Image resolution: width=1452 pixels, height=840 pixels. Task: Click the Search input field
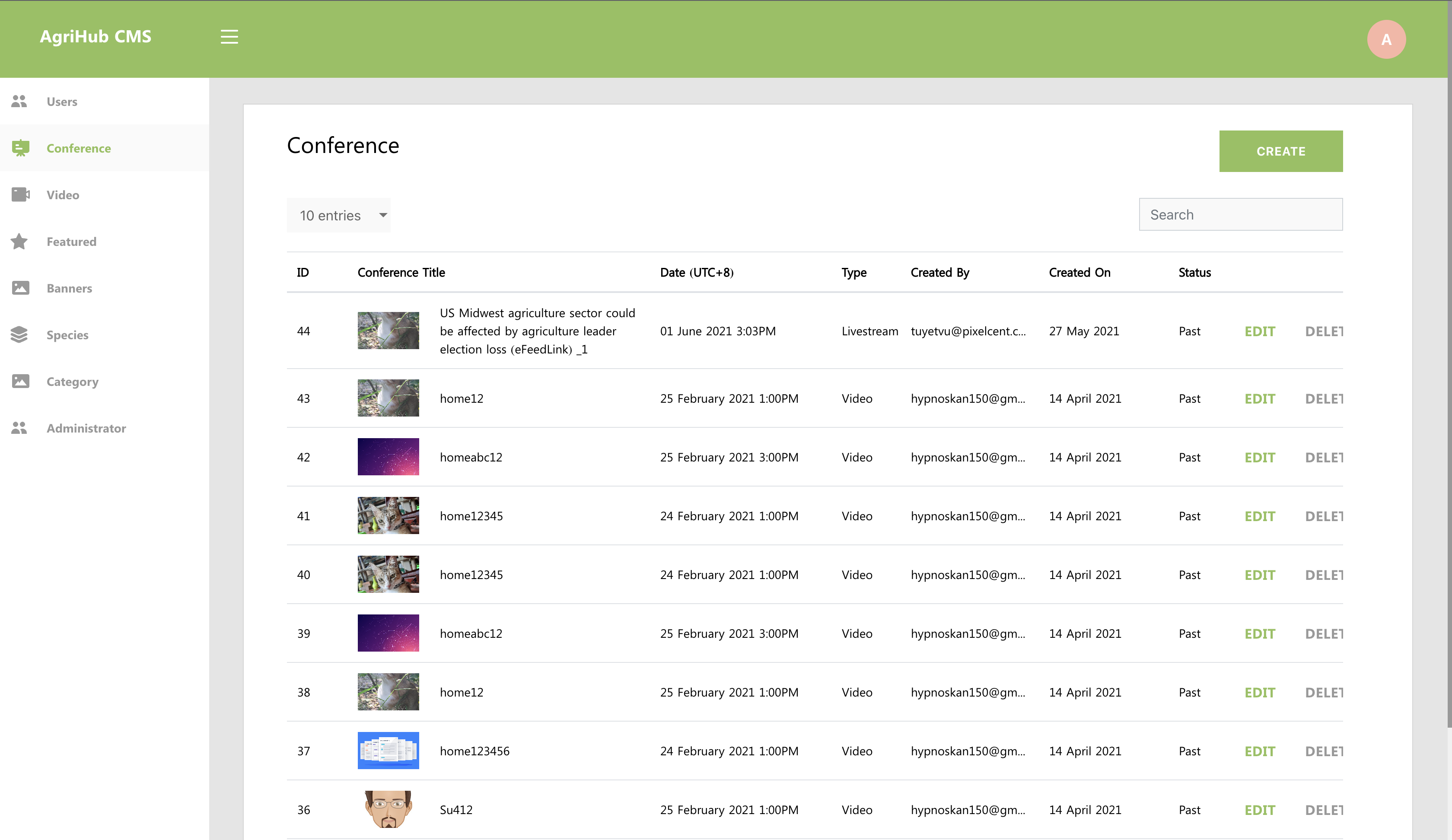point(1240,215)
